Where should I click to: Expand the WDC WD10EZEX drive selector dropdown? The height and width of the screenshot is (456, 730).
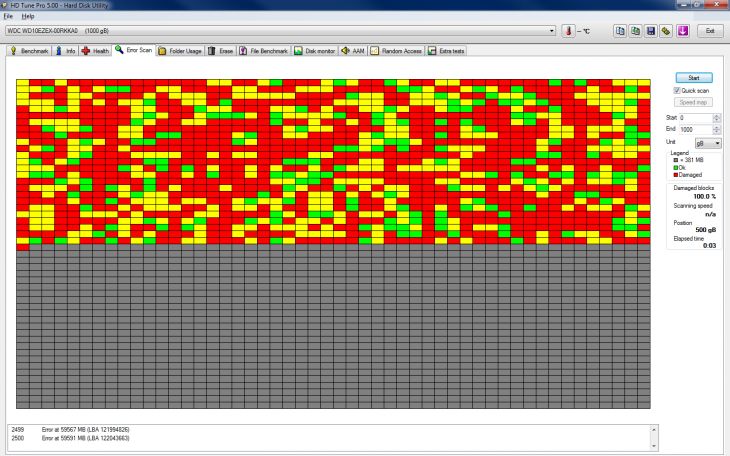coord(552,31)
